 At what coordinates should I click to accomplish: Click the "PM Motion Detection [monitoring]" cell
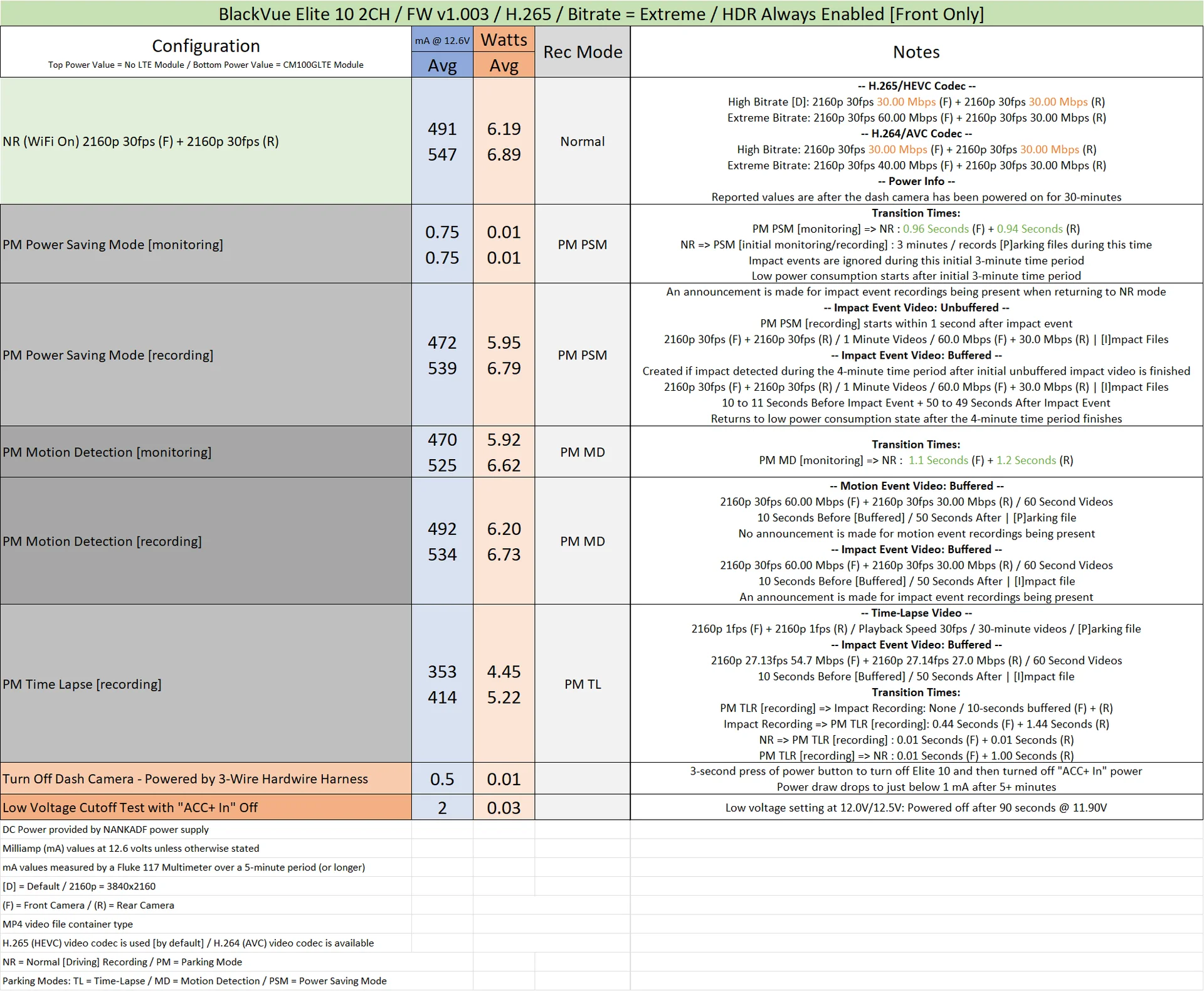coord(206,452)
